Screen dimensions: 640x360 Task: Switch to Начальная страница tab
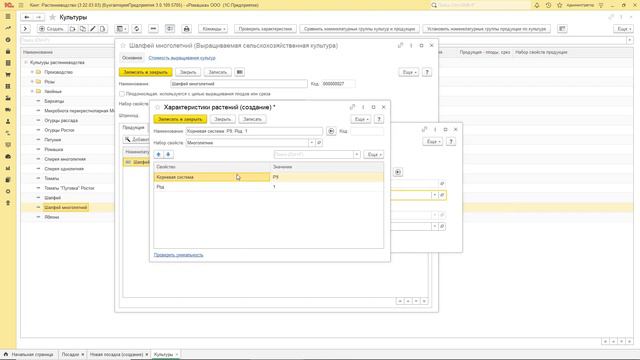point(29,354)
